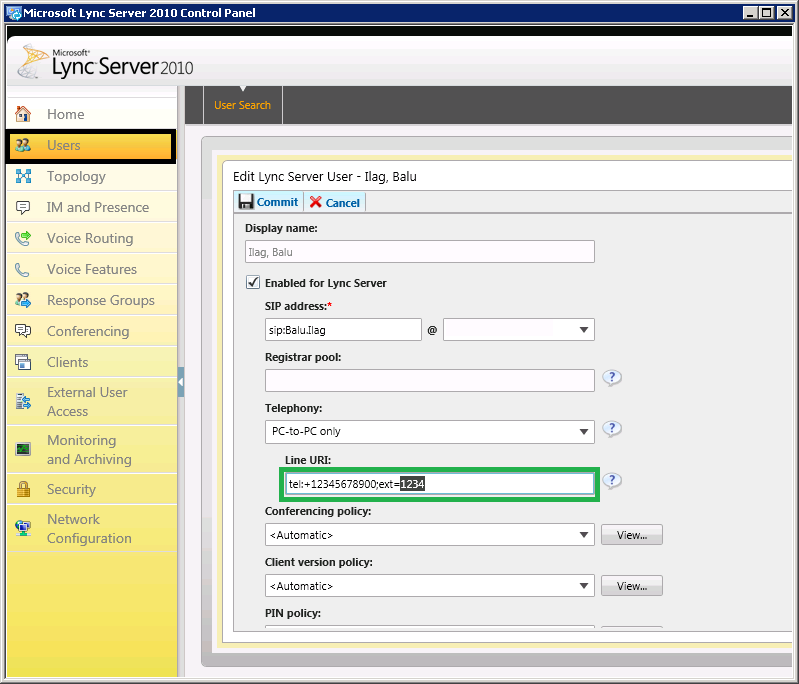Click the Users people icon
799x684 pixels.
point(23,145)
